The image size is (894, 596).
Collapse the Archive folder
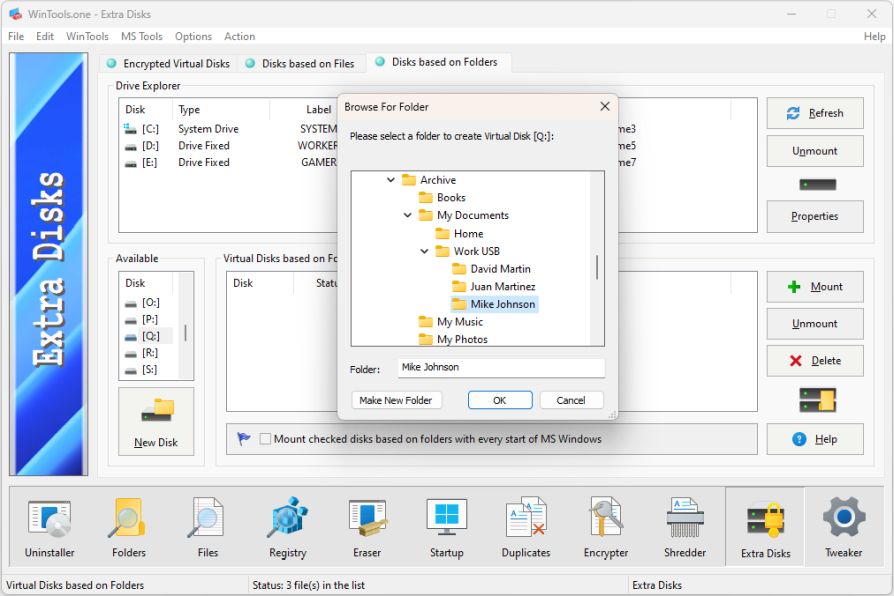coord(391,180)
